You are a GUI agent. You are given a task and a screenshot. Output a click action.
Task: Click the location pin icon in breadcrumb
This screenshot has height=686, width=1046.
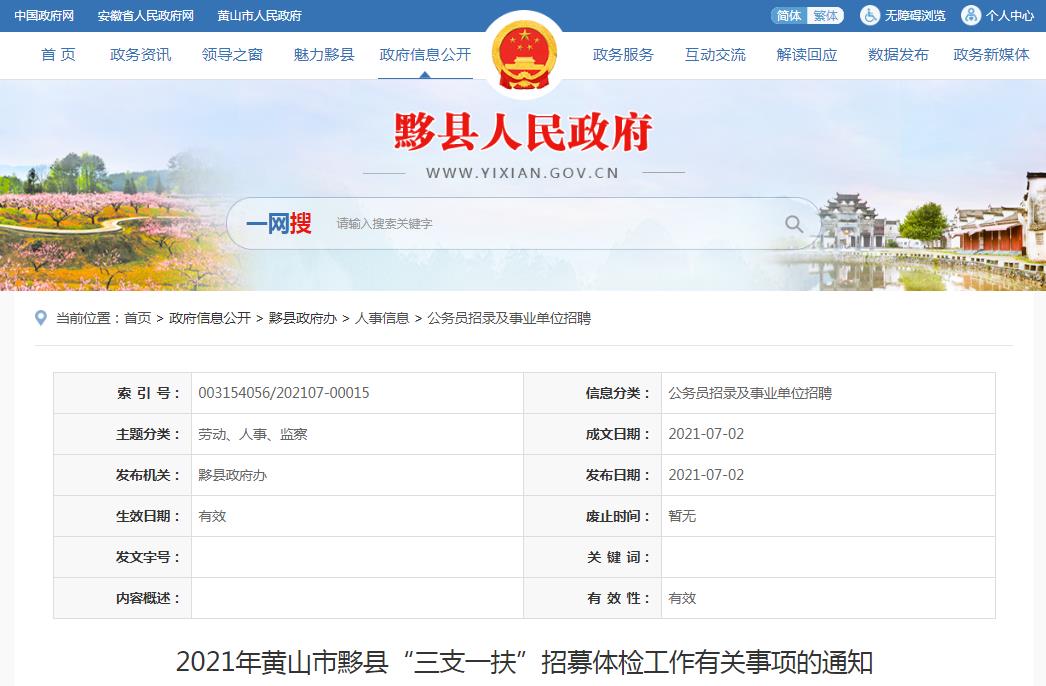tap(41, 318)
